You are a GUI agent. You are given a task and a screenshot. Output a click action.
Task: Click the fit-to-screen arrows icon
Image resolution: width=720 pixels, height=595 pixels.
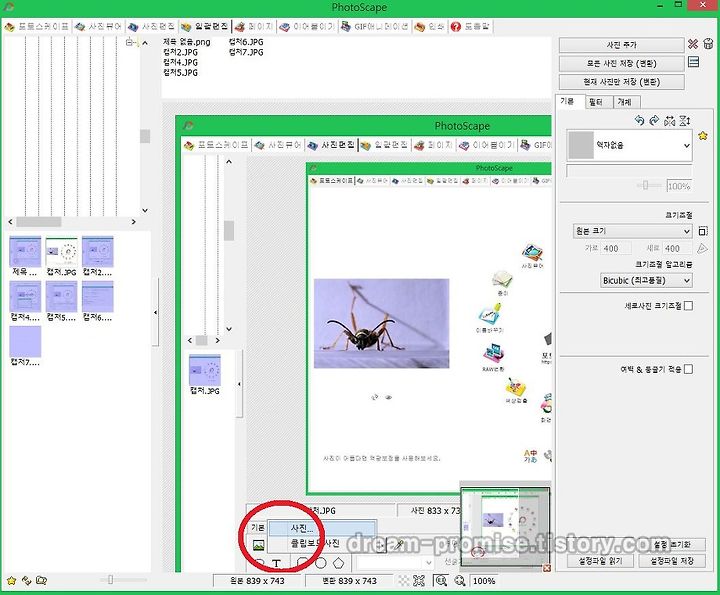(419, 581)
